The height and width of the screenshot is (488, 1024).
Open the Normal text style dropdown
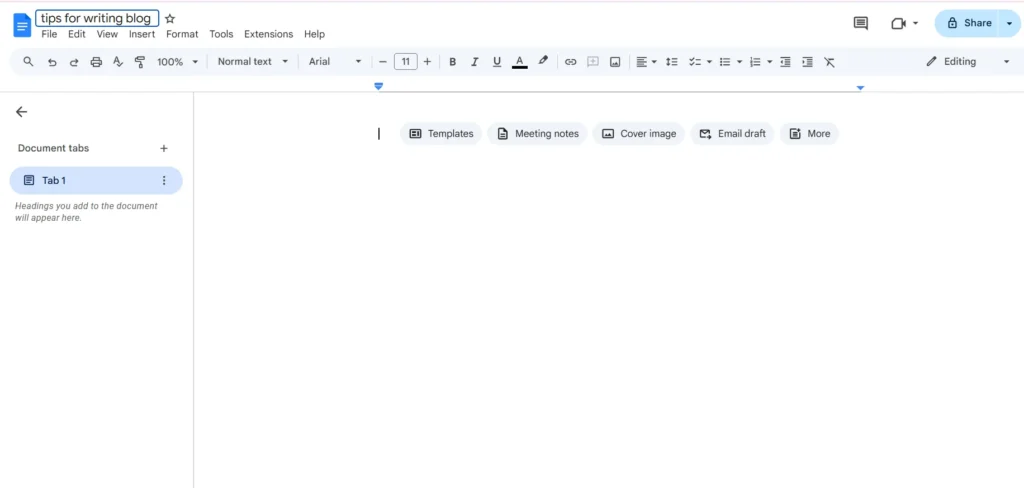(252, 62)
